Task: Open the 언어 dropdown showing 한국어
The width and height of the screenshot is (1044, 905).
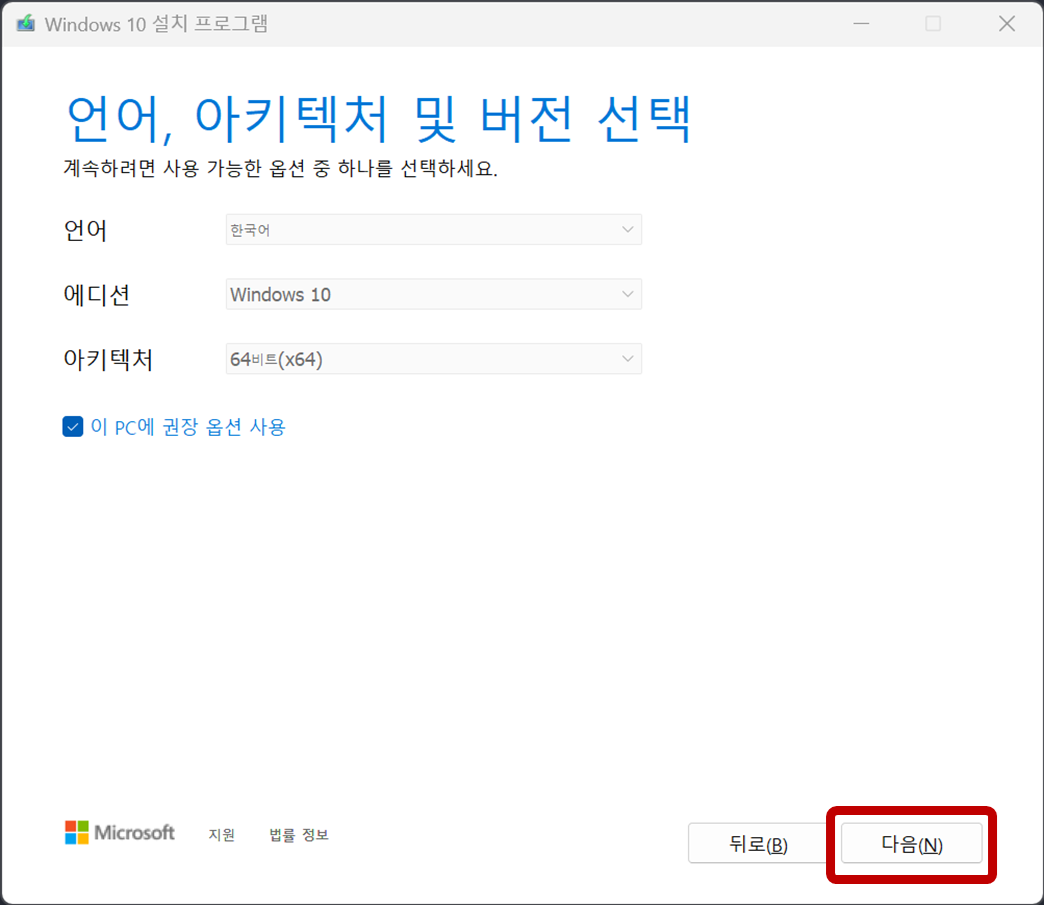Action: point(433,230)
